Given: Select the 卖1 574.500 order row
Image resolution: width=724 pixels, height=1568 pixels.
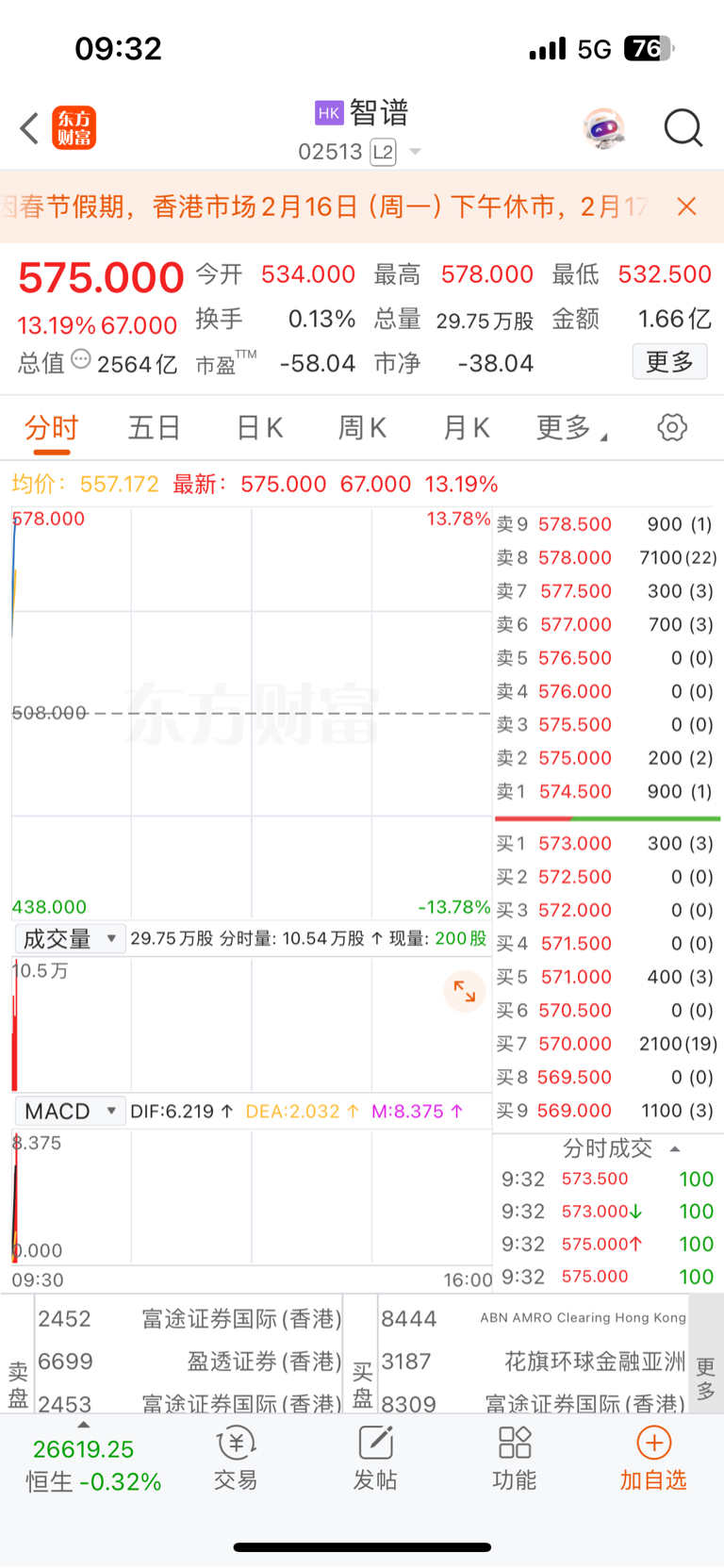Looking at the screenshot, I should point(606,791).
